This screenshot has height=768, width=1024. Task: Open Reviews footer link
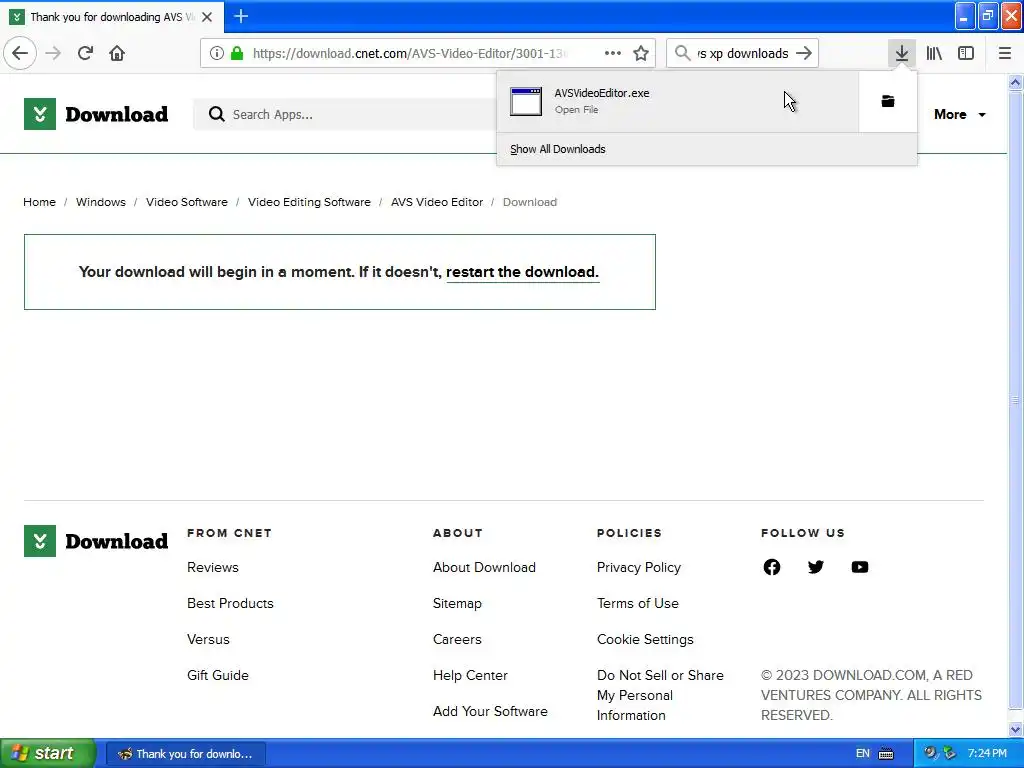(213, 568)
